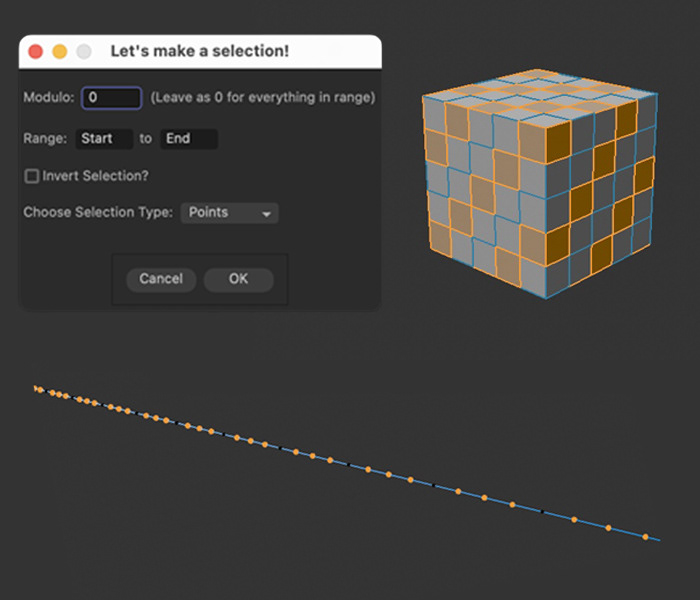Click the Modulo input field
Image resolution: width=700 pixels, height=600 pixels.
(x=112, y=97)
